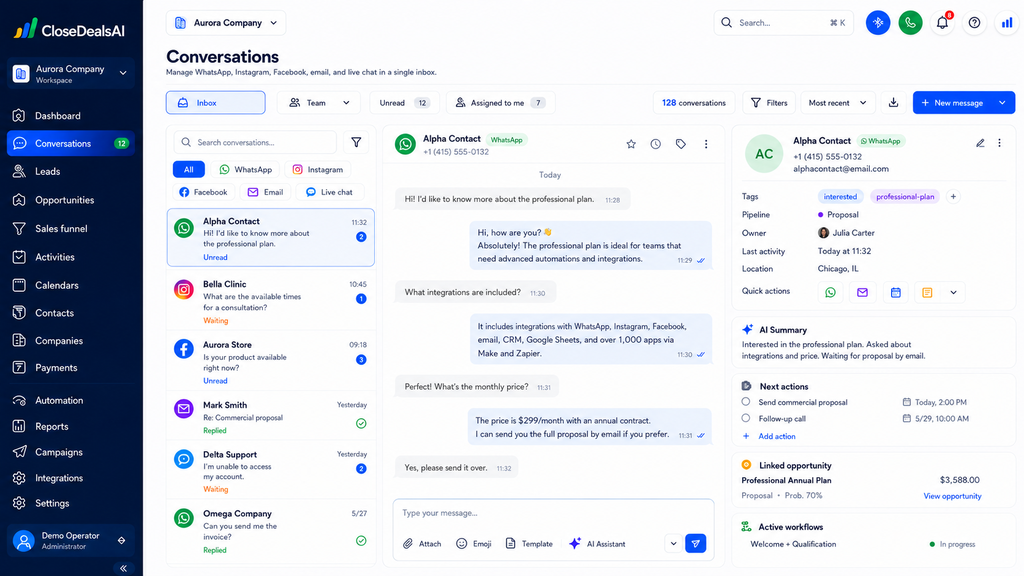The width and height of the screenshot is (1024, 576).
Task: Open Automation in sidebar
Action: (71, 400)
